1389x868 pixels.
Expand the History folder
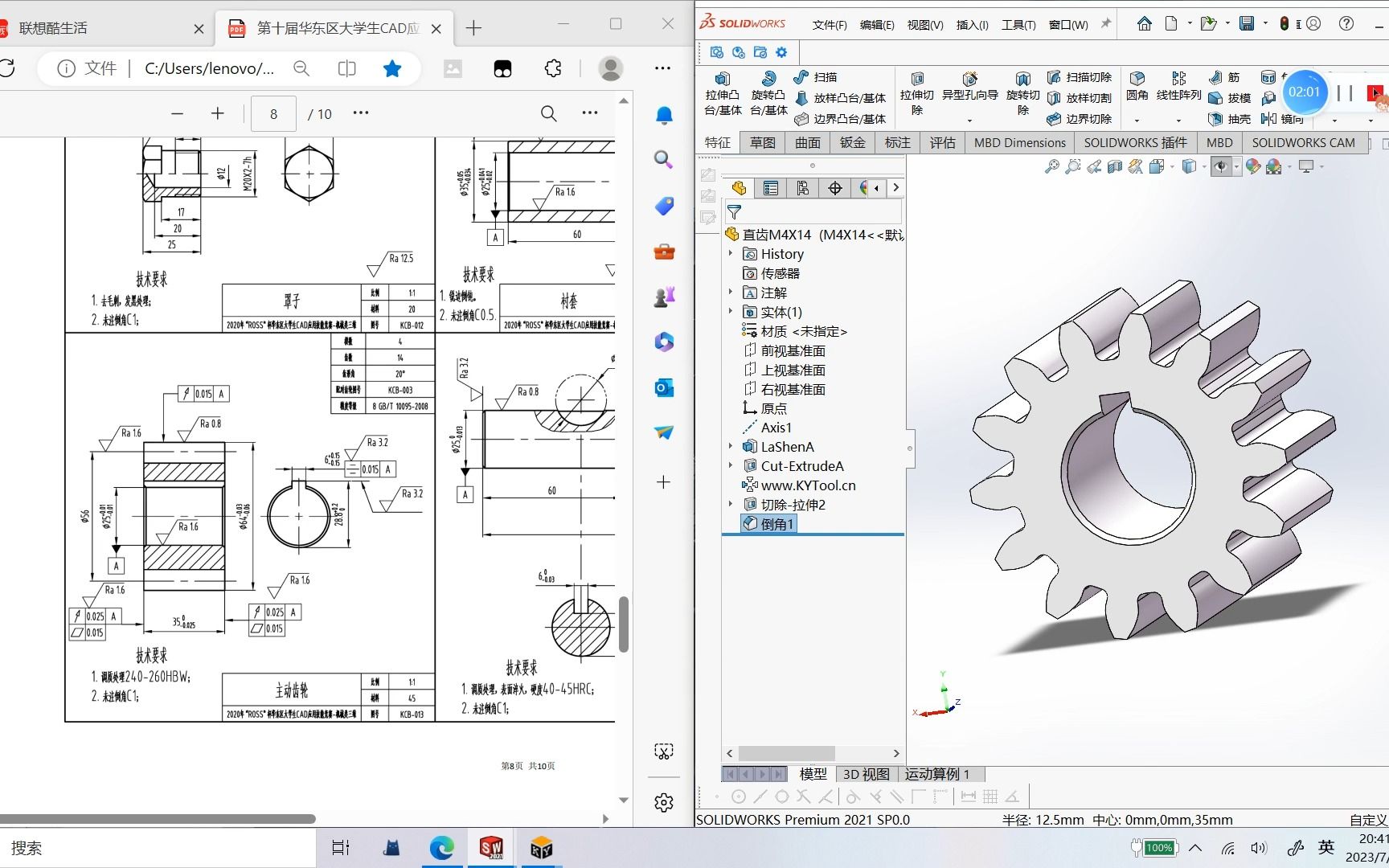click(731, 254)
